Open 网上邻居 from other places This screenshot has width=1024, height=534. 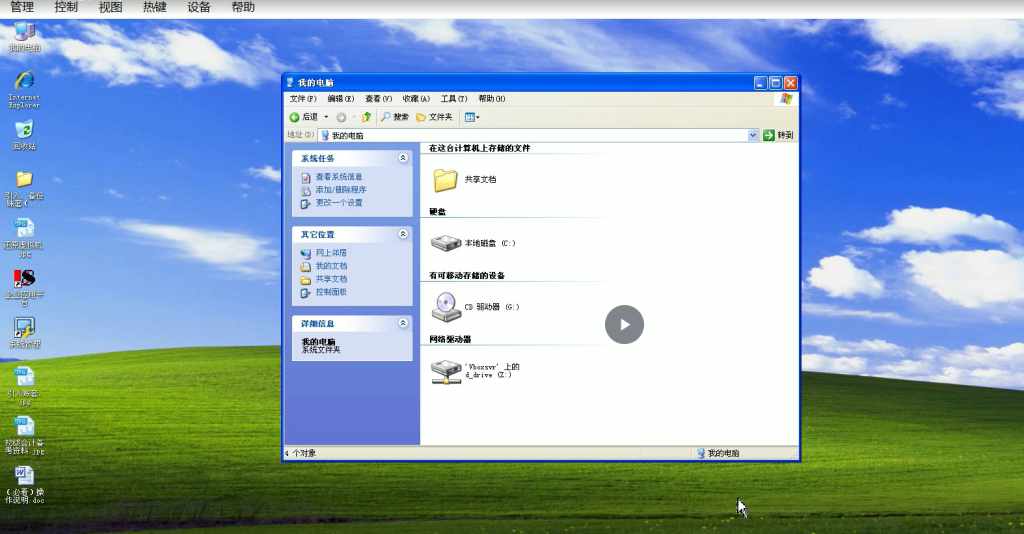[x=331, y=253]
